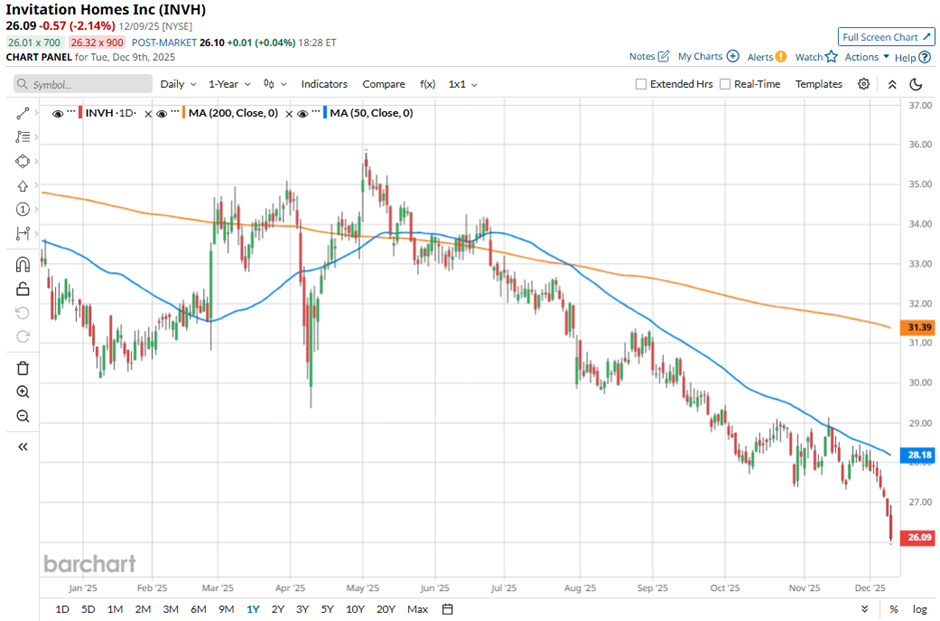Viewport: 940px width, 621px height.
Task: Hide the MA 200 line via eye icon
Action: tap(162, 113)
